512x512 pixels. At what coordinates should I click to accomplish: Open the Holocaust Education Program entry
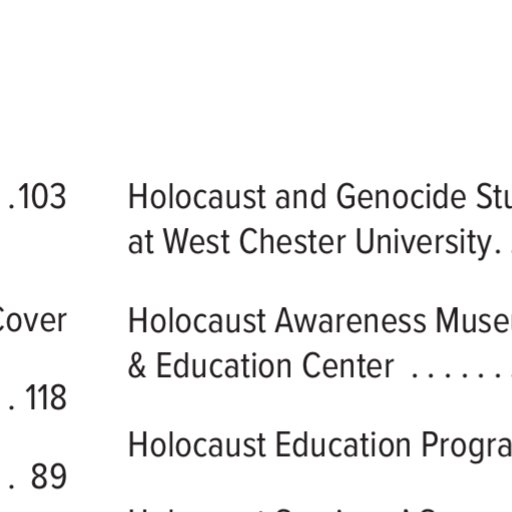point(320,445)
